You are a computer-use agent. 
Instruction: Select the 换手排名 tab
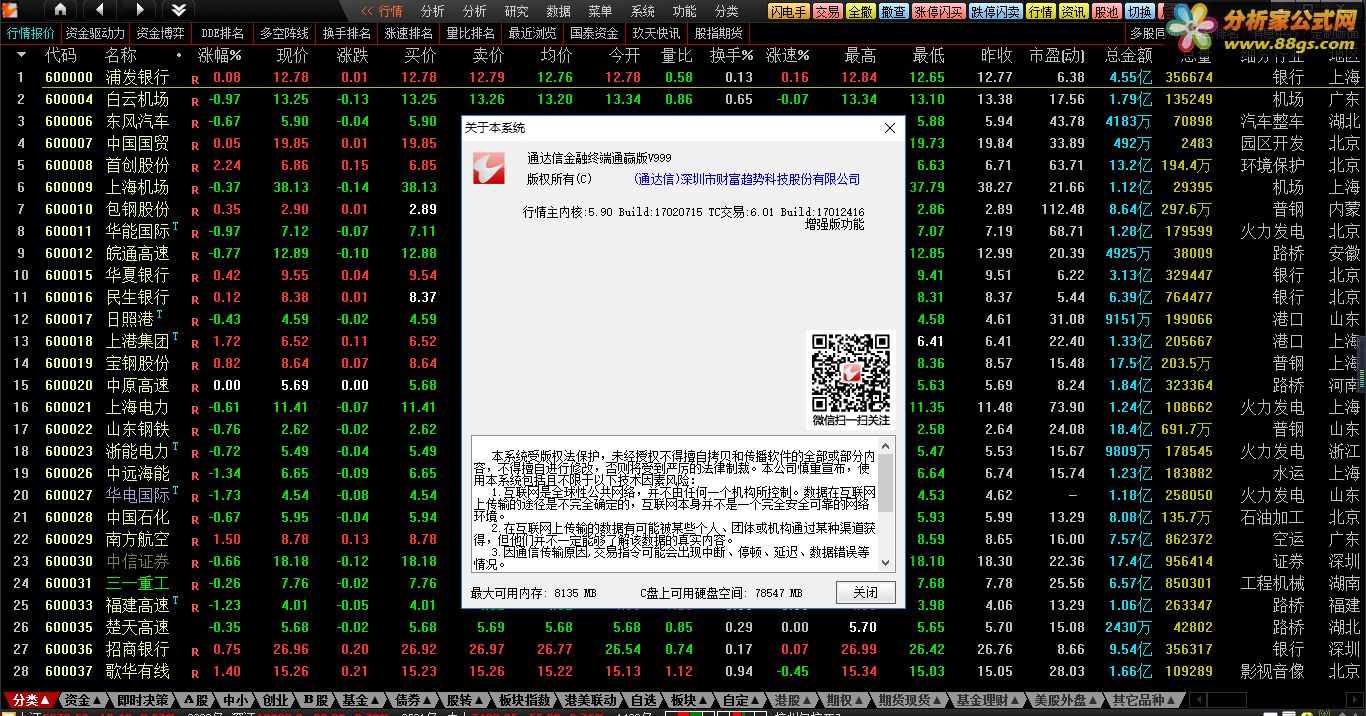(x=347, y=33)
